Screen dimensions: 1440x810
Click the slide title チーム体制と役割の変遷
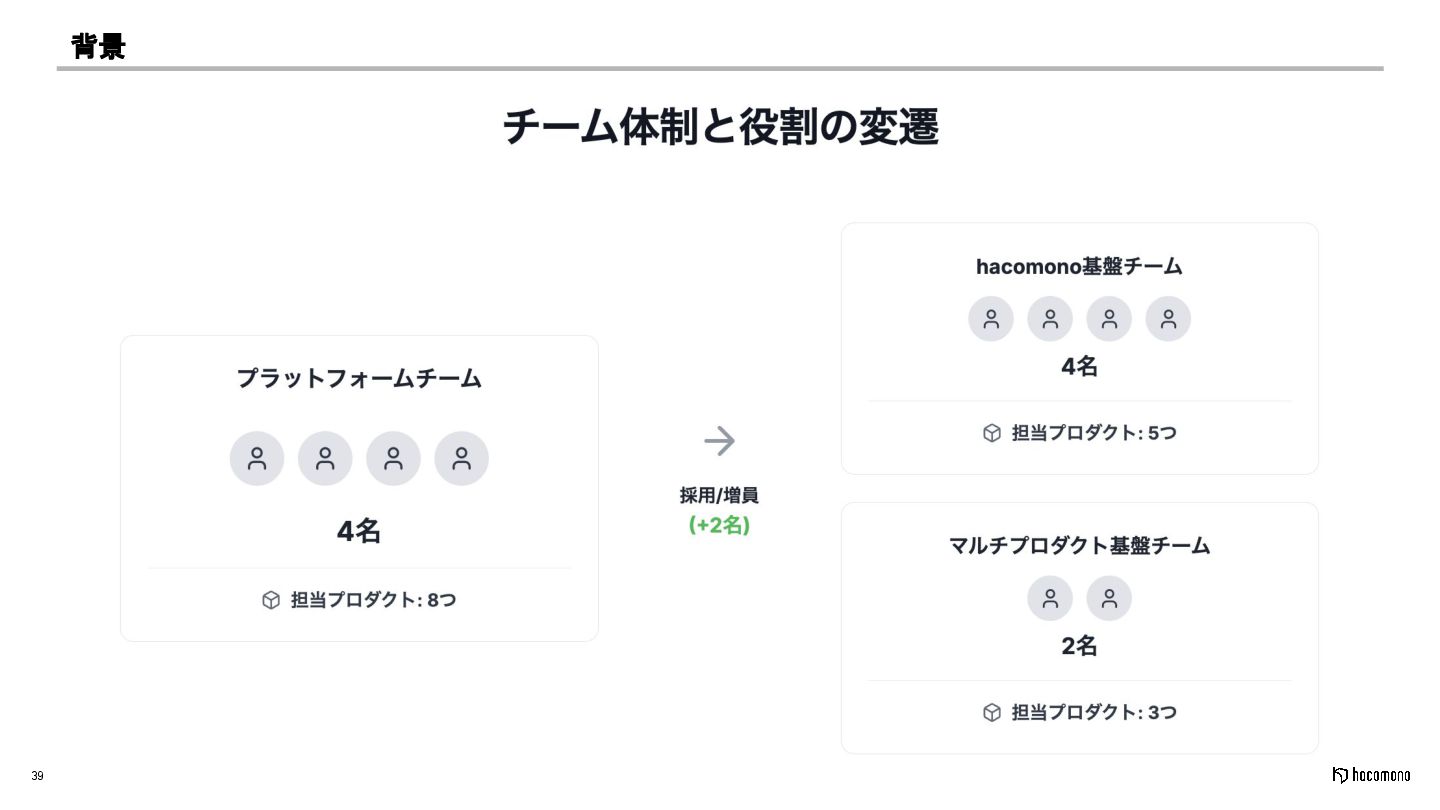720,127
